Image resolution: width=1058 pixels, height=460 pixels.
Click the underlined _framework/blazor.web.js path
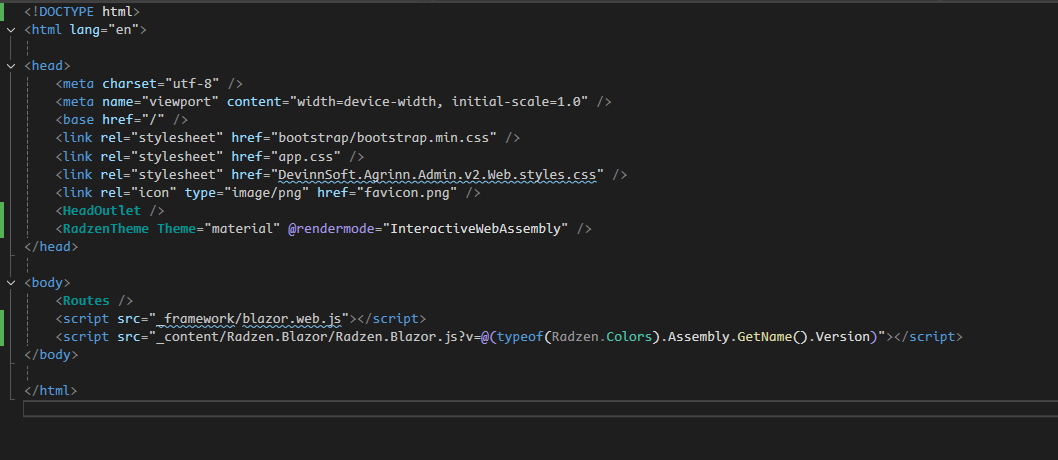(252, 319)
